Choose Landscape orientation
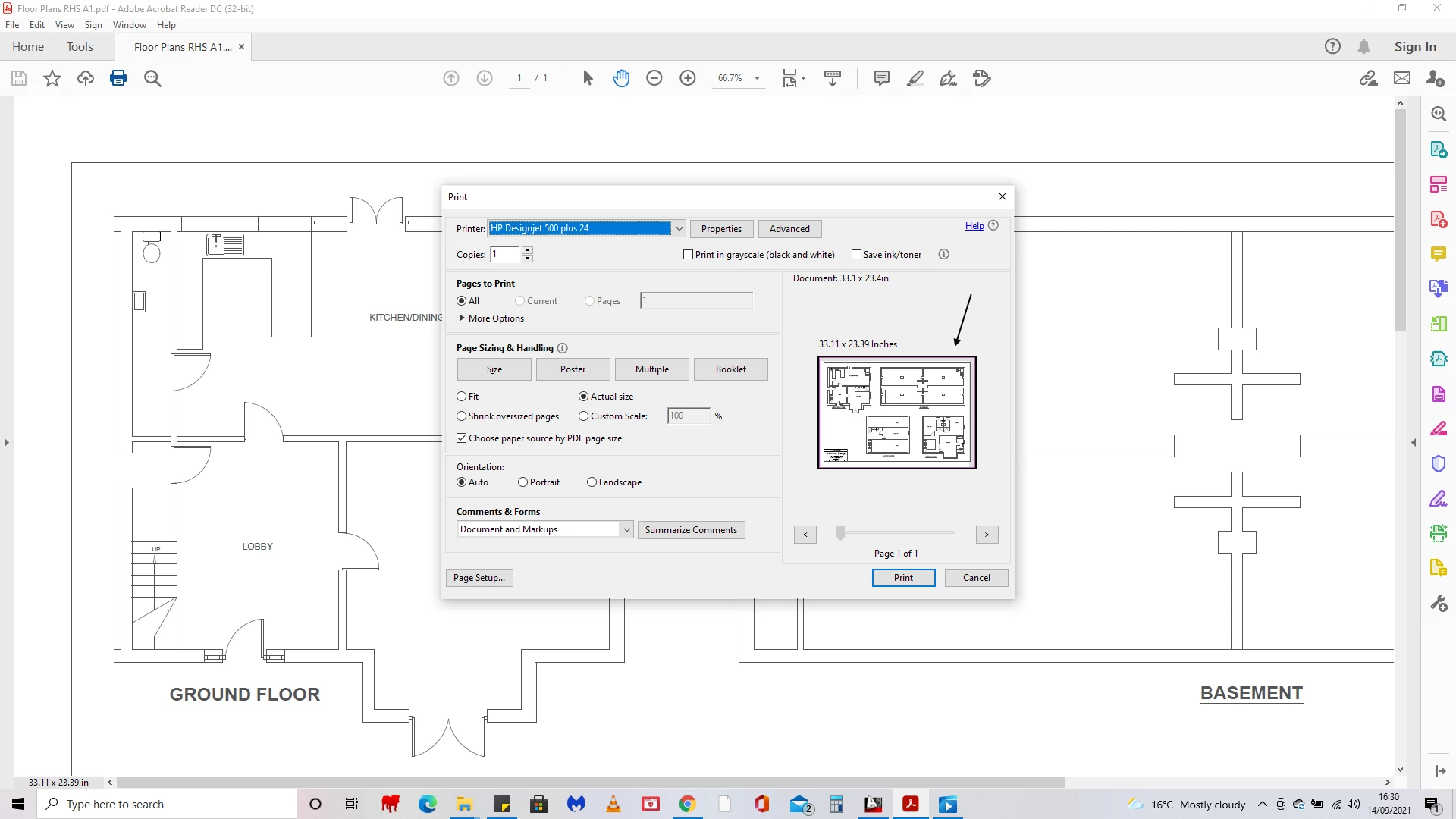This screenshot has height=819, width=1456. pos(592,482)
